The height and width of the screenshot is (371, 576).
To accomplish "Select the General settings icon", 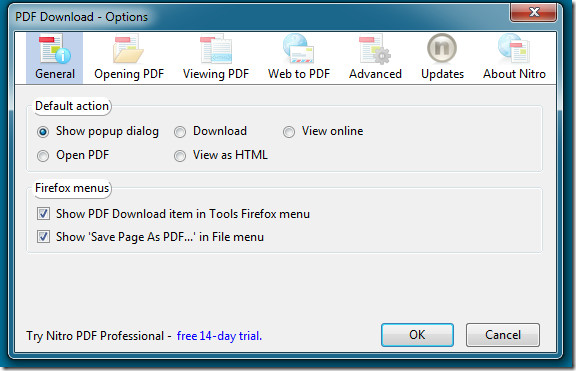I will 55,48.
